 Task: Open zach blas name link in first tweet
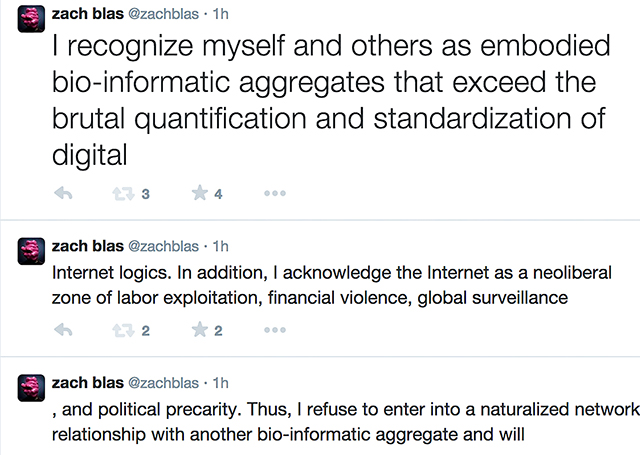(x=84, y=12)
